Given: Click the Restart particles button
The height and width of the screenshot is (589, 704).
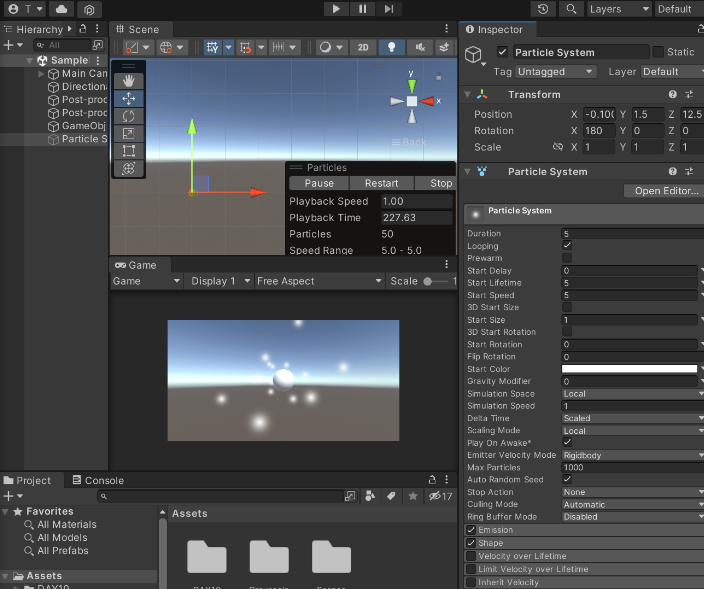Looking at the screenshot, I should [x=381, y=183].
